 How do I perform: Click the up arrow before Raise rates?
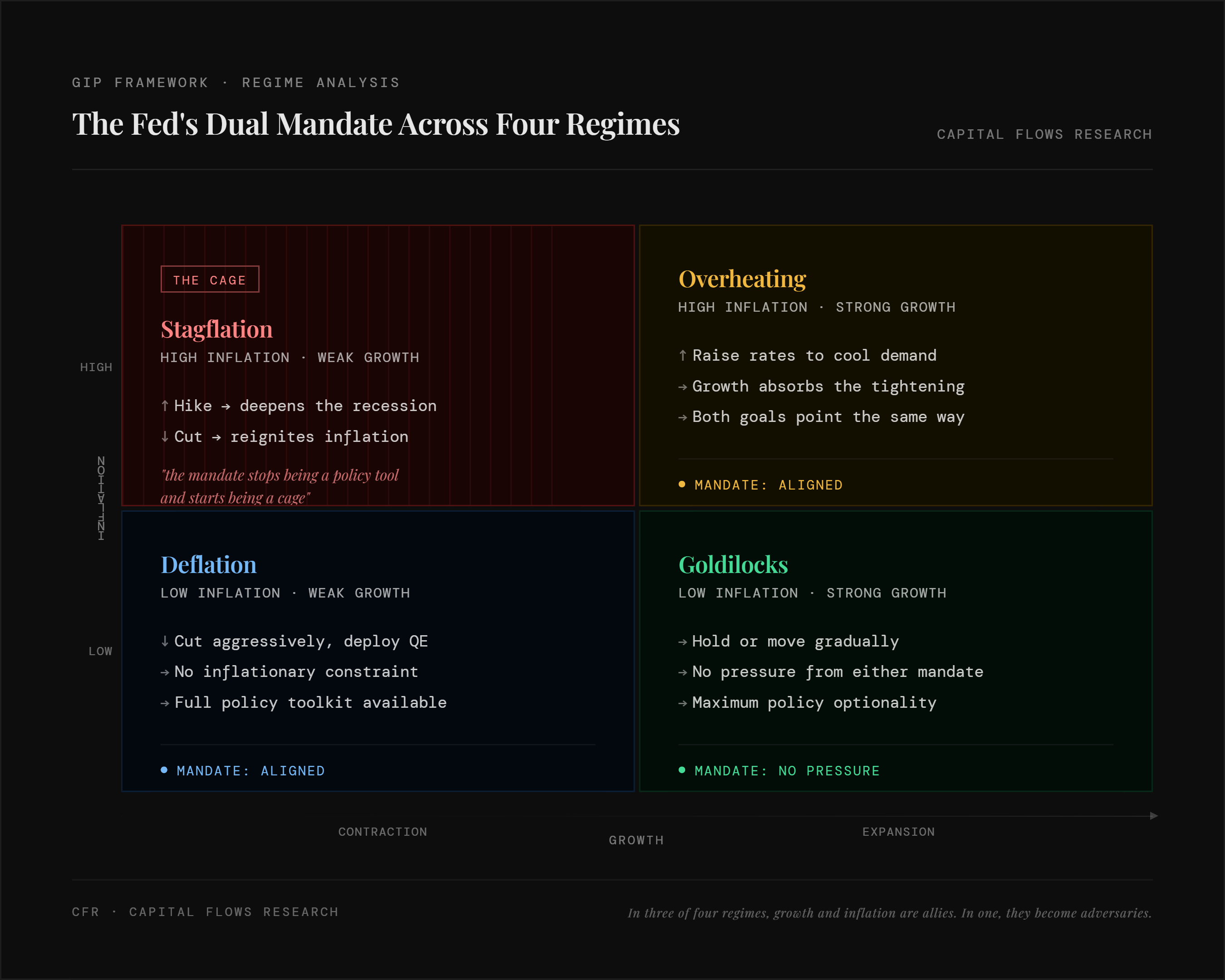click(x=683, y=356)
